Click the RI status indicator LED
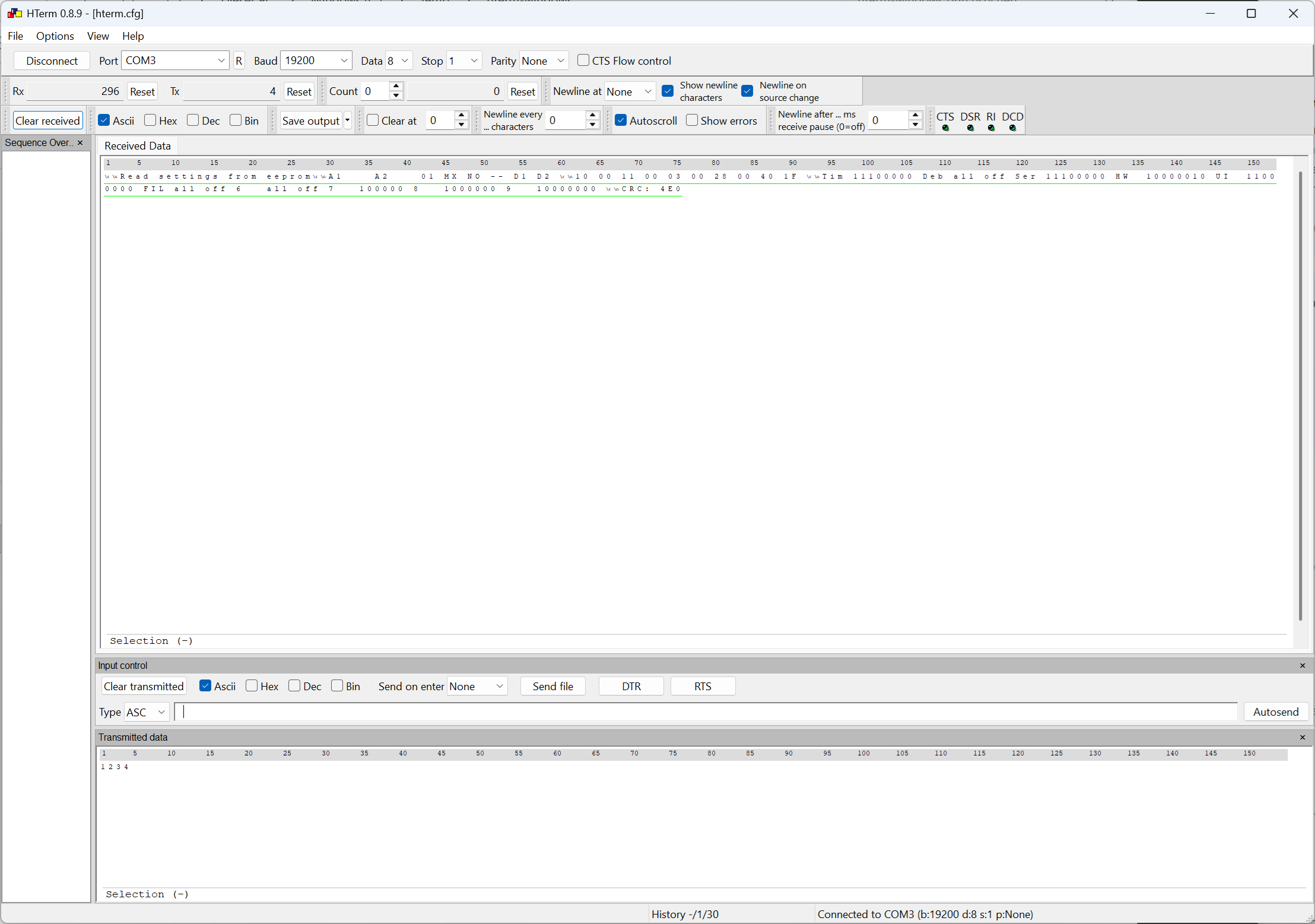Screen dimensions: 1315x924 [x=991, y=128]
